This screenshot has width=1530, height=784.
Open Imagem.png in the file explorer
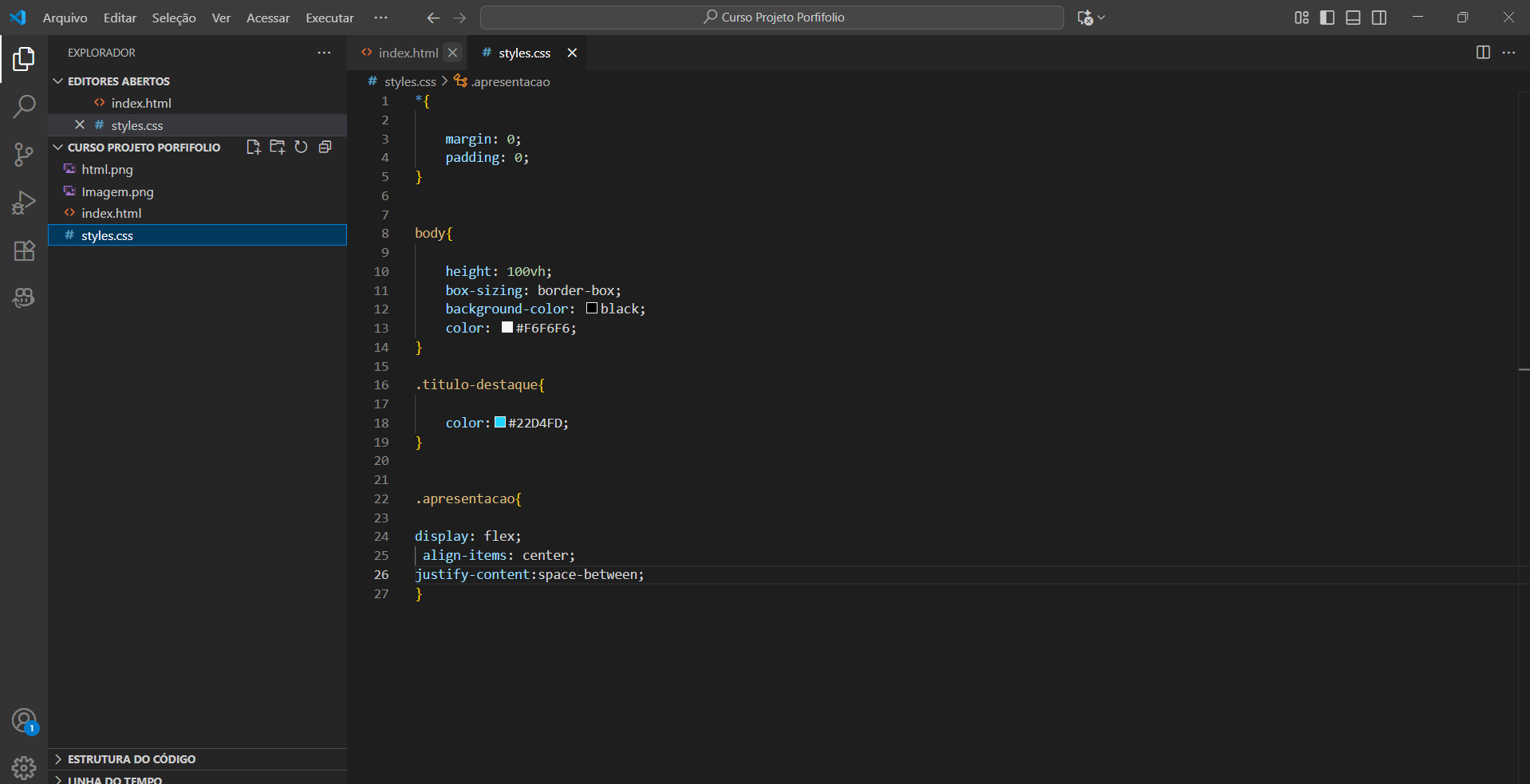197,191
